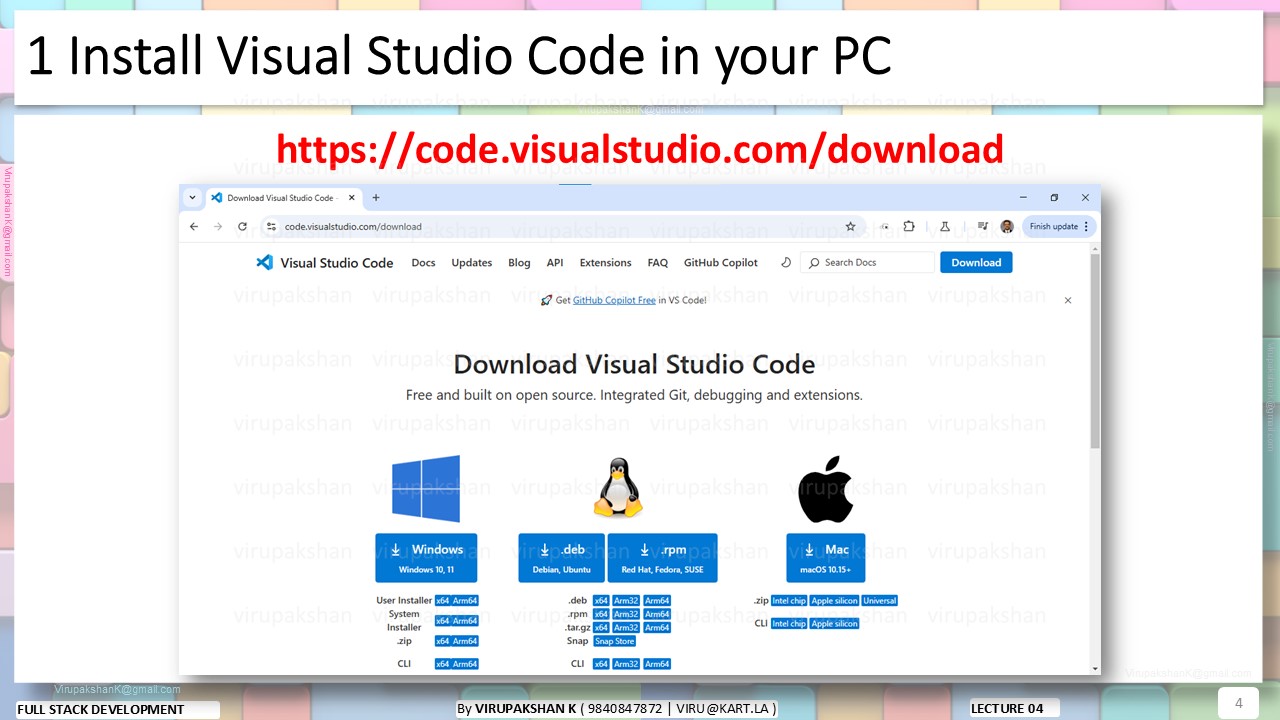Open the API menu item

point(555,263)
